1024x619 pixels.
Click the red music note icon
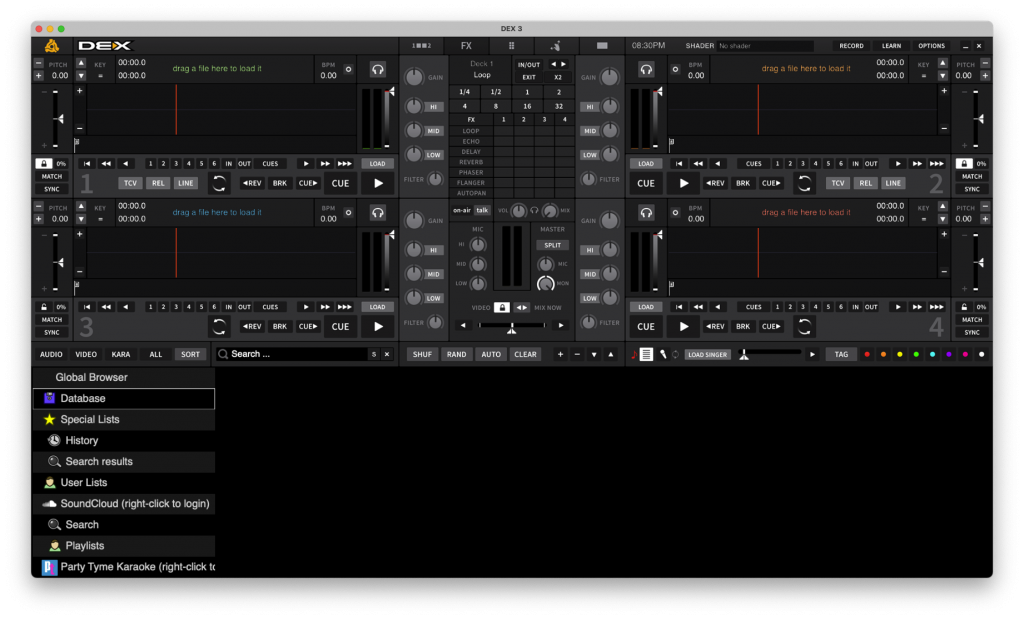(633, 355)
